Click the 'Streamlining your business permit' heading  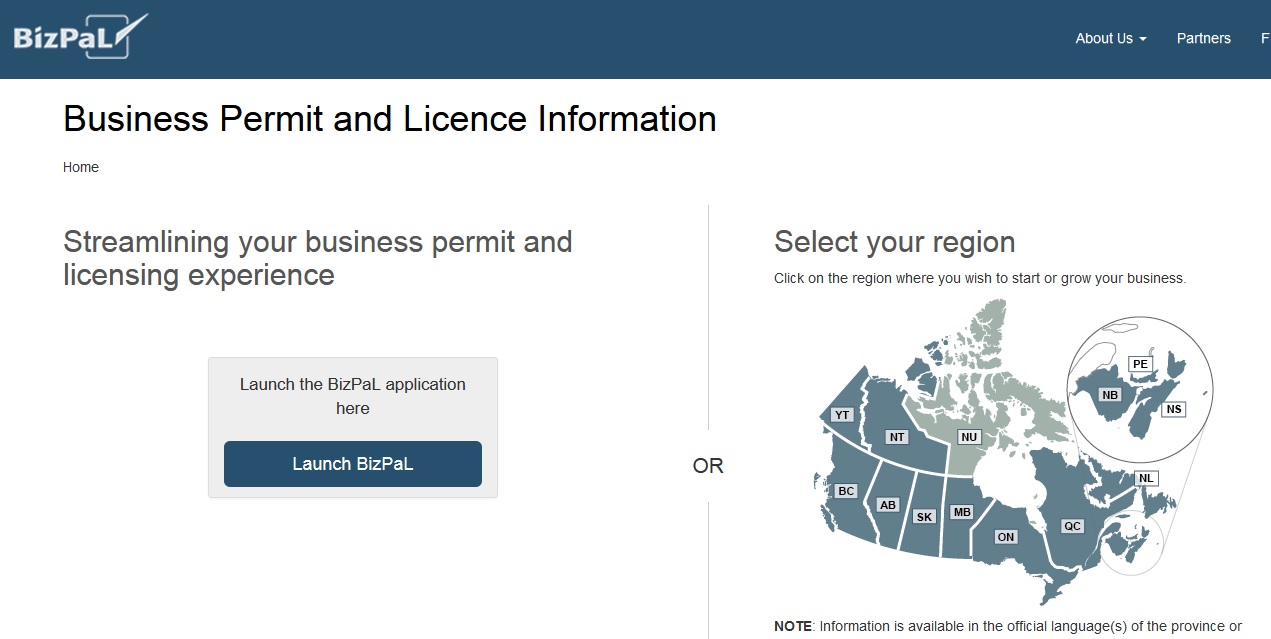[x=318, y=258]
